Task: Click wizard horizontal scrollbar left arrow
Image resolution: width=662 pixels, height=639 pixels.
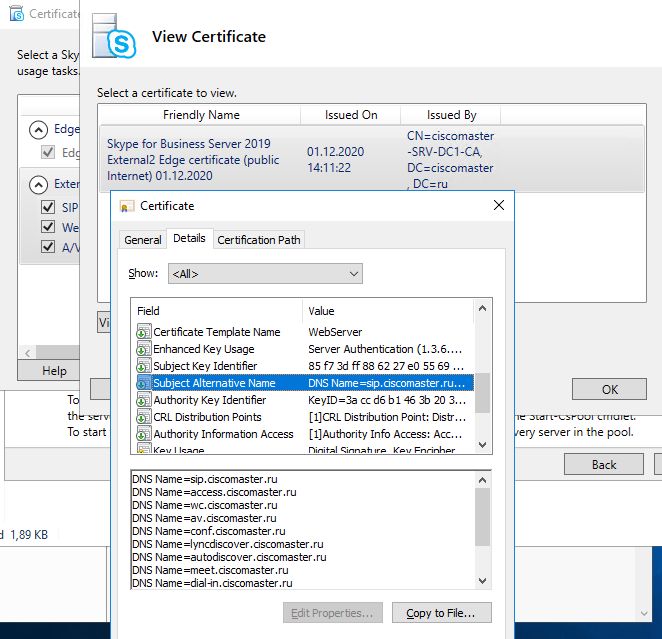Action: click(27, 353)
